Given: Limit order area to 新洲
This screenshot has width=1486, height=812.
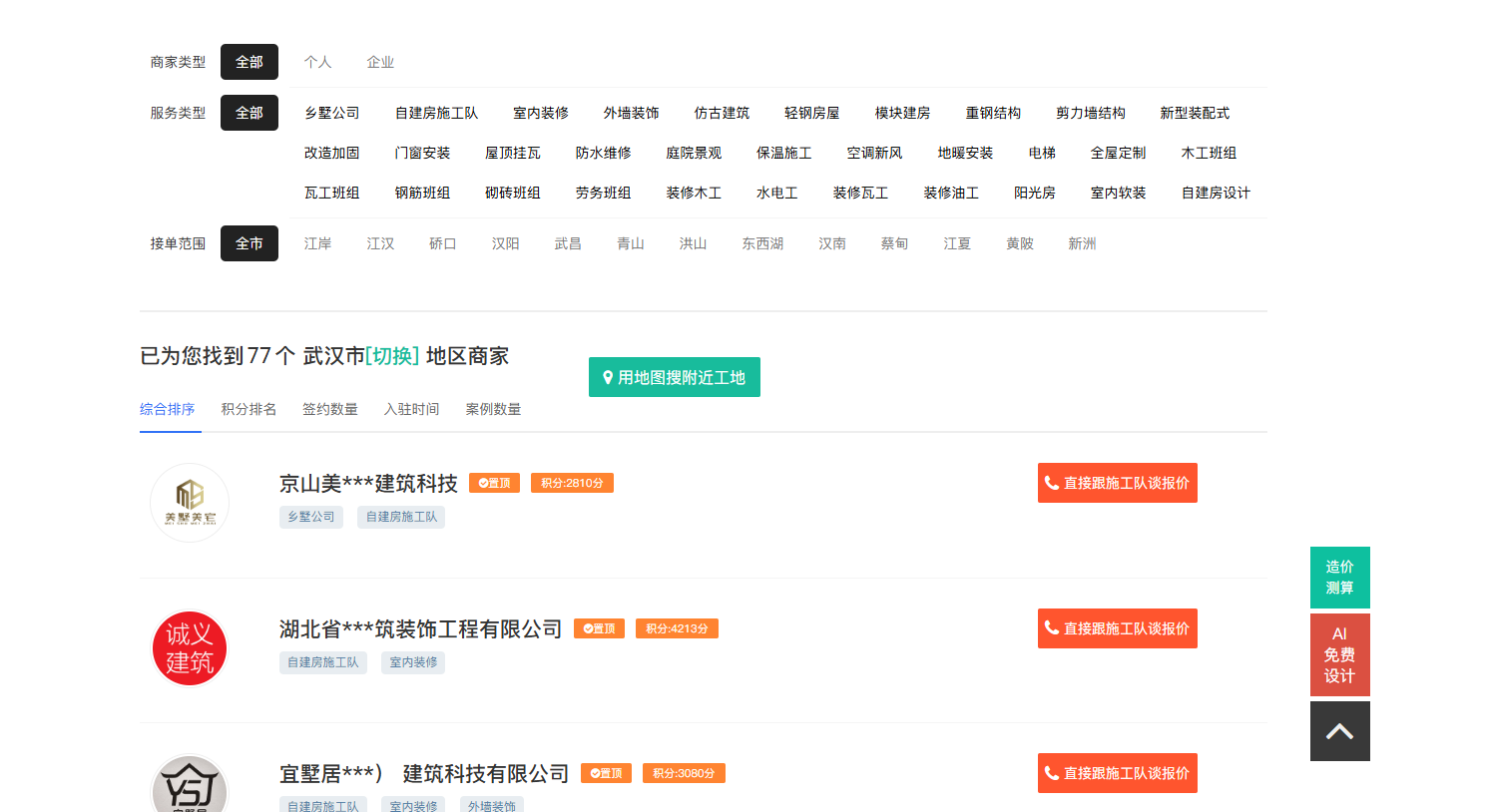Looking at the screenshot, I should pyautogui.click(x=1082, y=243).
